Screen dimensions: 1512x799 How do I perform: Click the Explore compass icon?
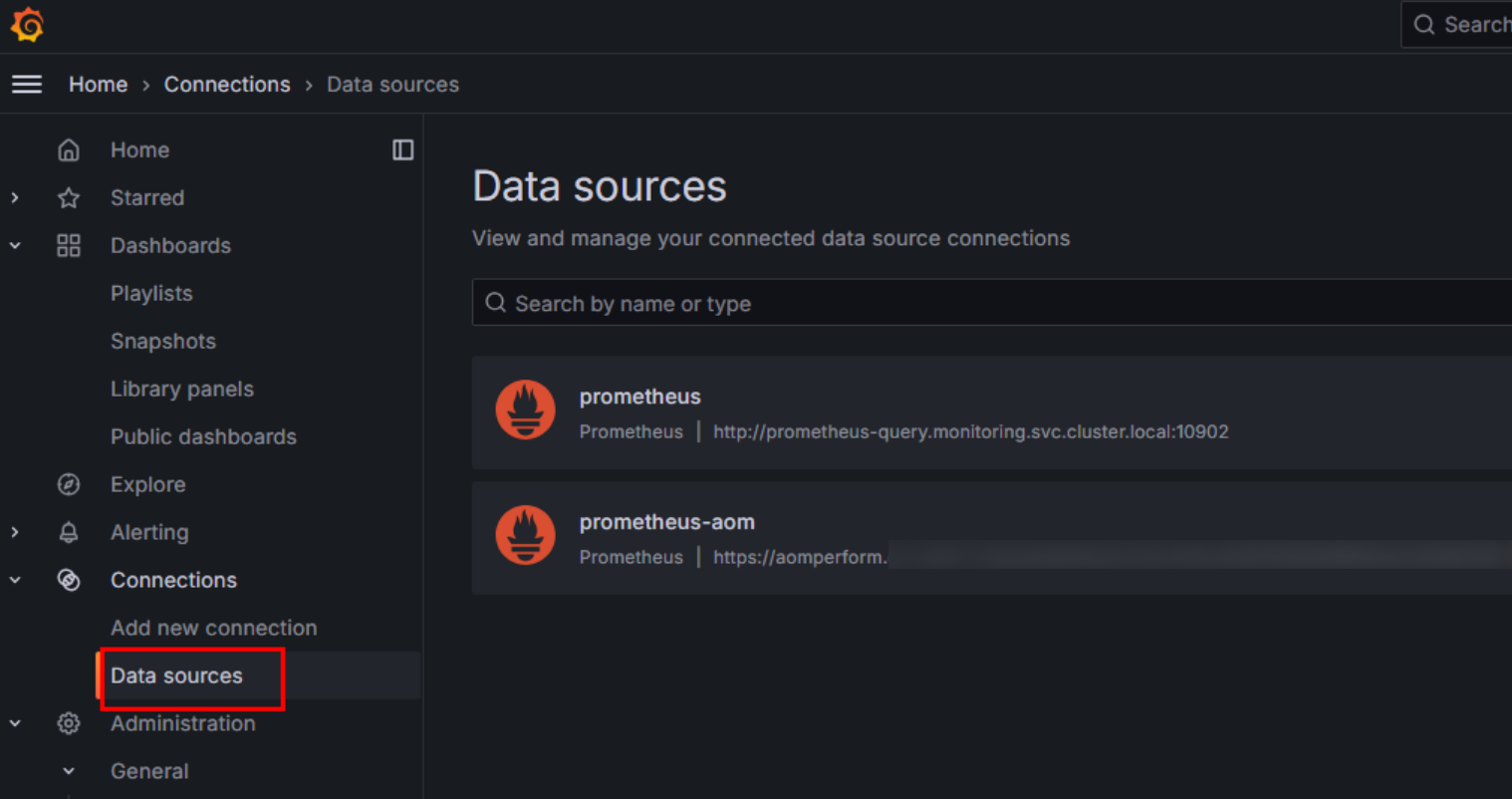tap(69, 485)
